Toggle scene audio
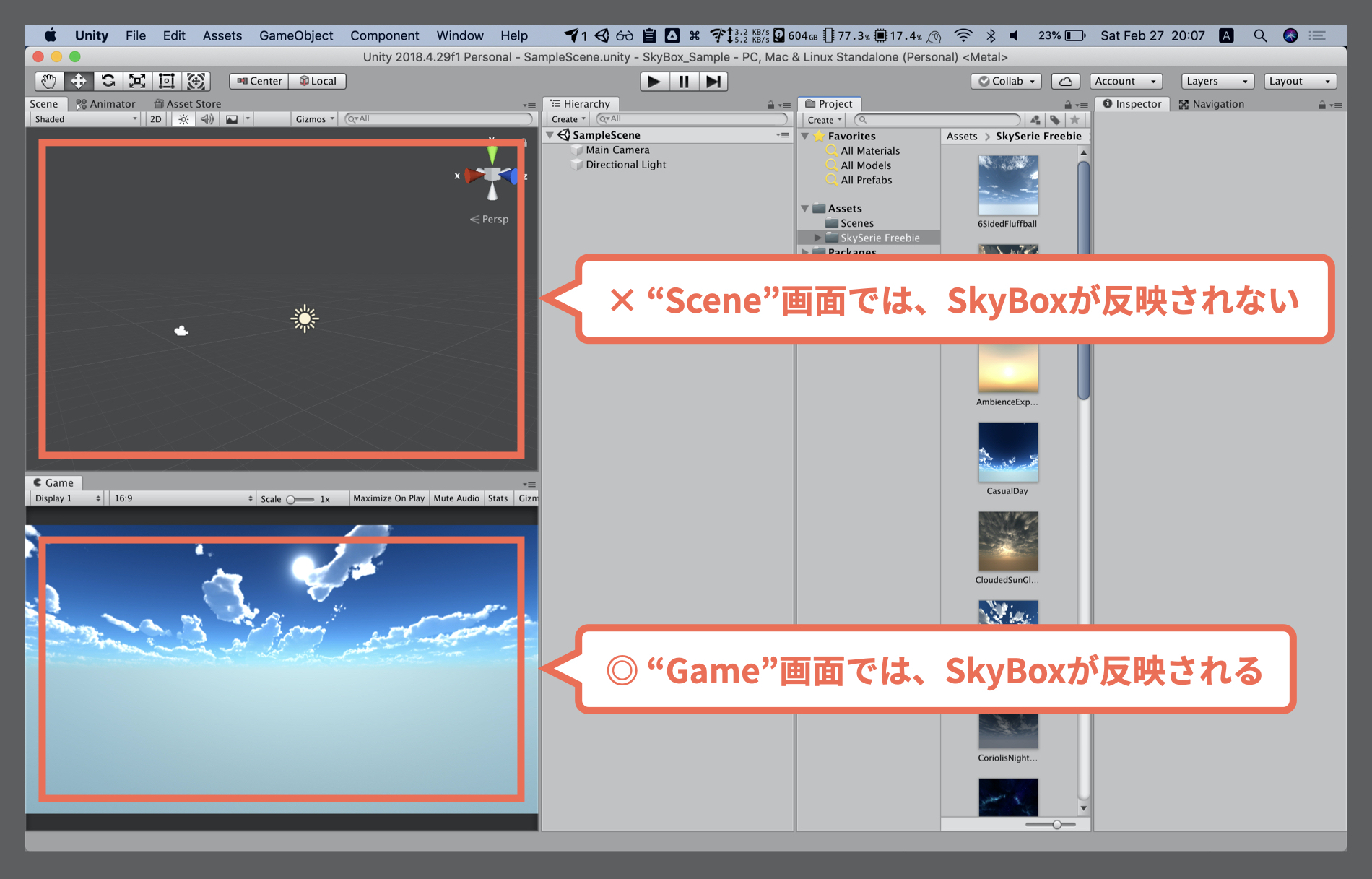This screenshot has height=879, width=1372. (x=207, y=119)
